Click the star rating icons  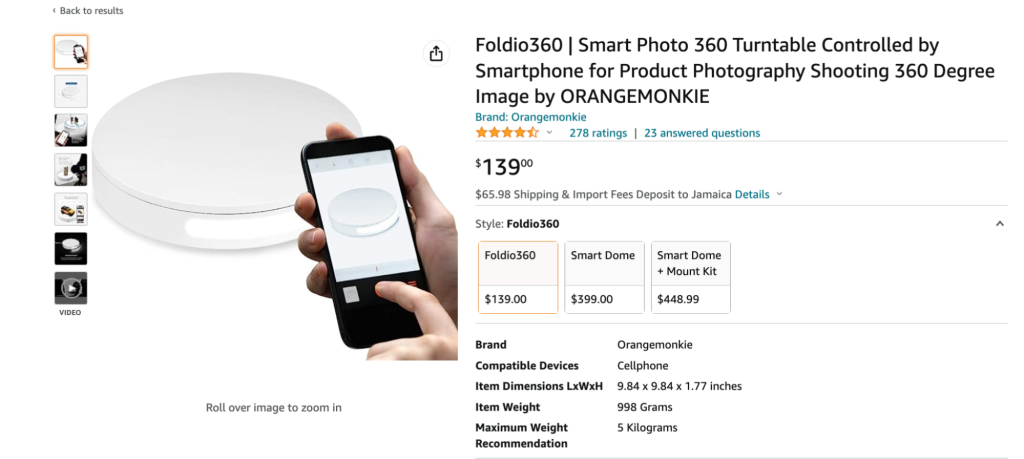point(507,133)
